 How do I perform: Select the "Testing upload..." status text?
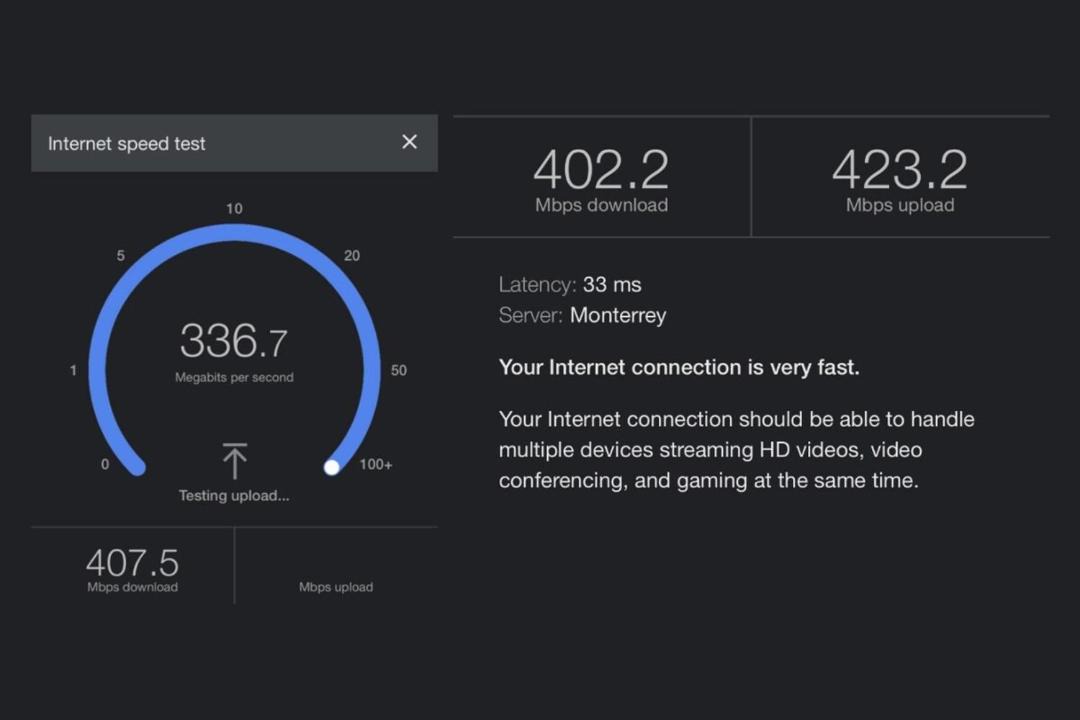tap(234, 496)
